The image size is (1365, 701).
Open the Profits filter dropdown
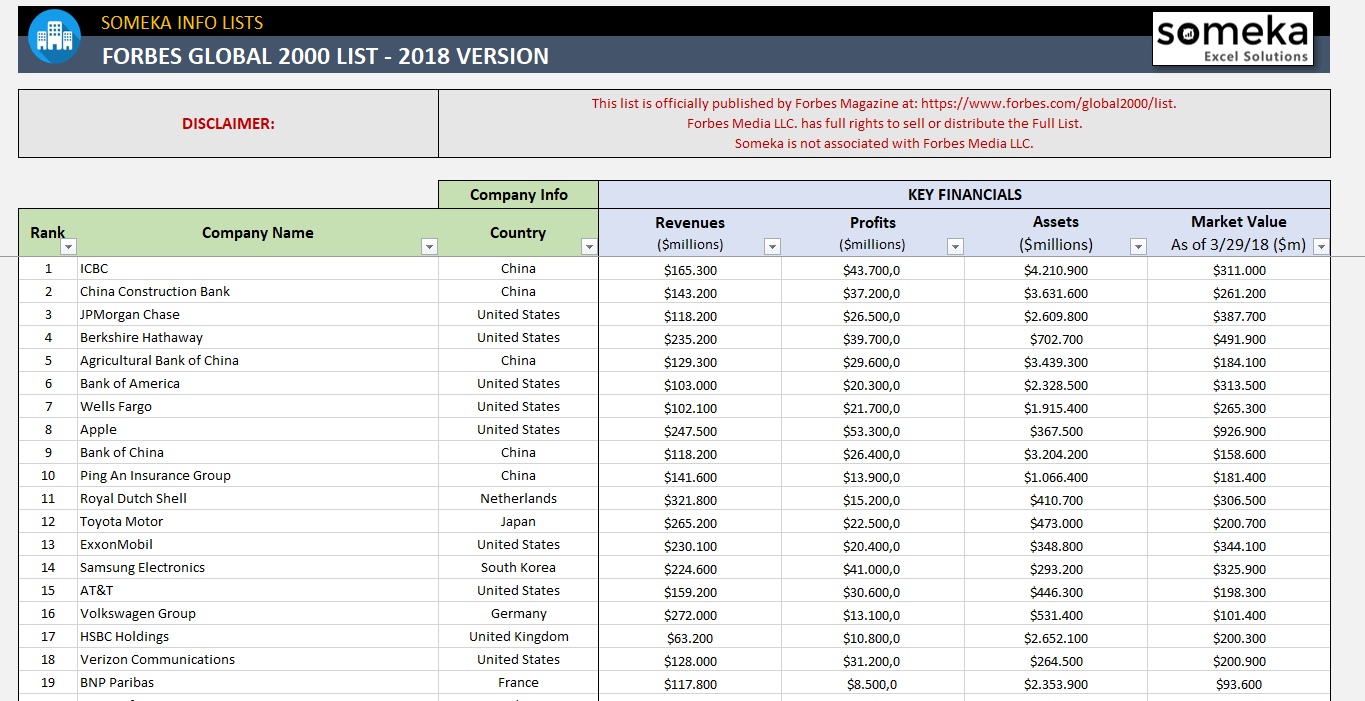pos(955,246)
